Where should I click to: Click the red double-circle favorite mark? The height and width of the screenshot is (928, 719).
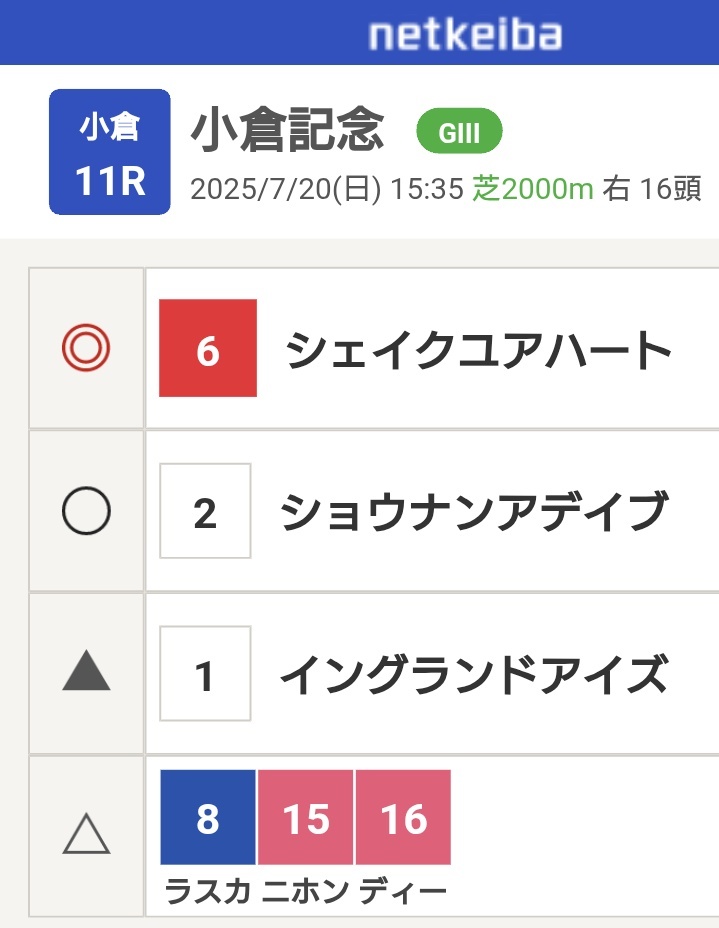tap(86, 348)
